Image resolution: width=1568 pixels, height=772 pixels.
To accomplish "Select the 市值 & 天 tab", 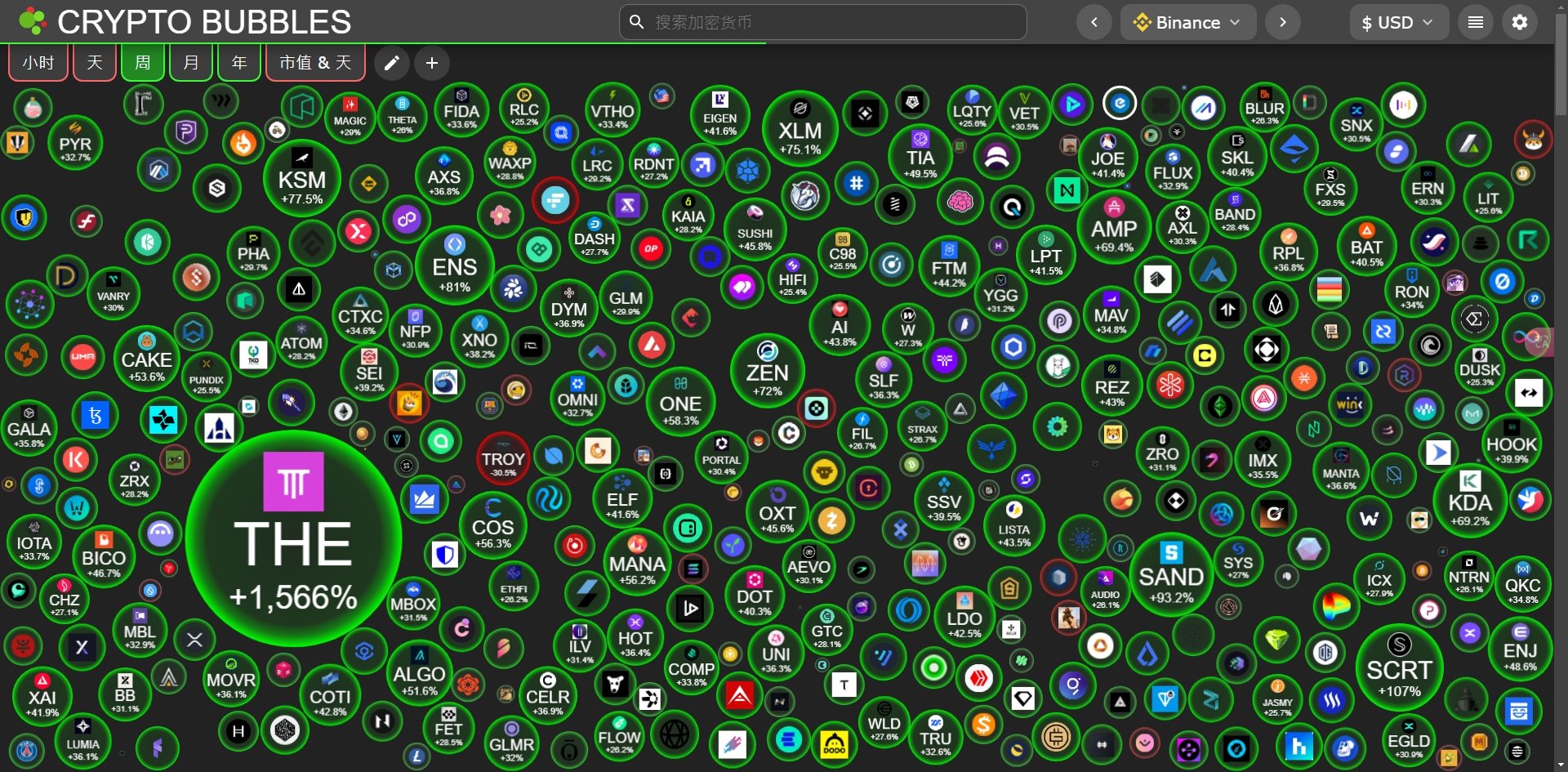I will point(315,63).
